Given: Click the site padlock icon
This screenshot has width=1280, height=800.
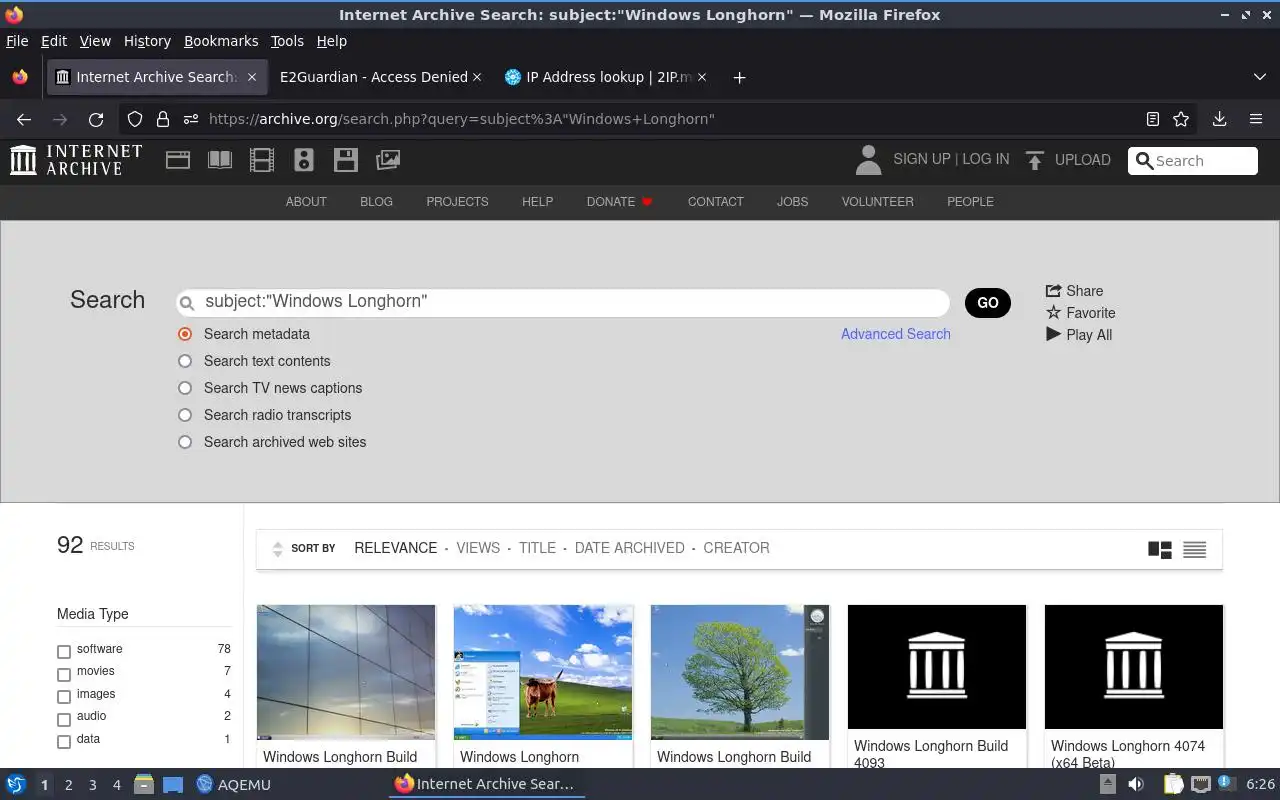Looking at the screenshot, I should (x=163, y=119).
